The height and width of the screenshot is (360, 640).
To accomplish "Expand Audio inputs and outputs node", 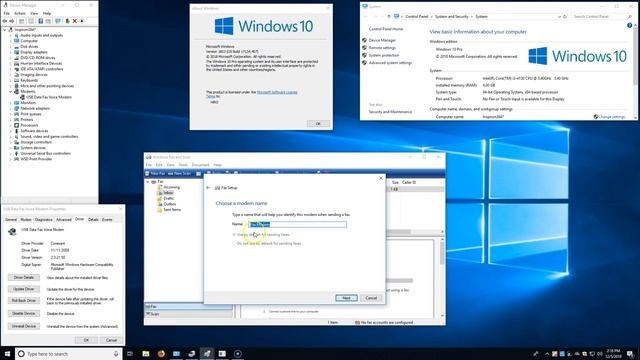I will click(11, 36).
